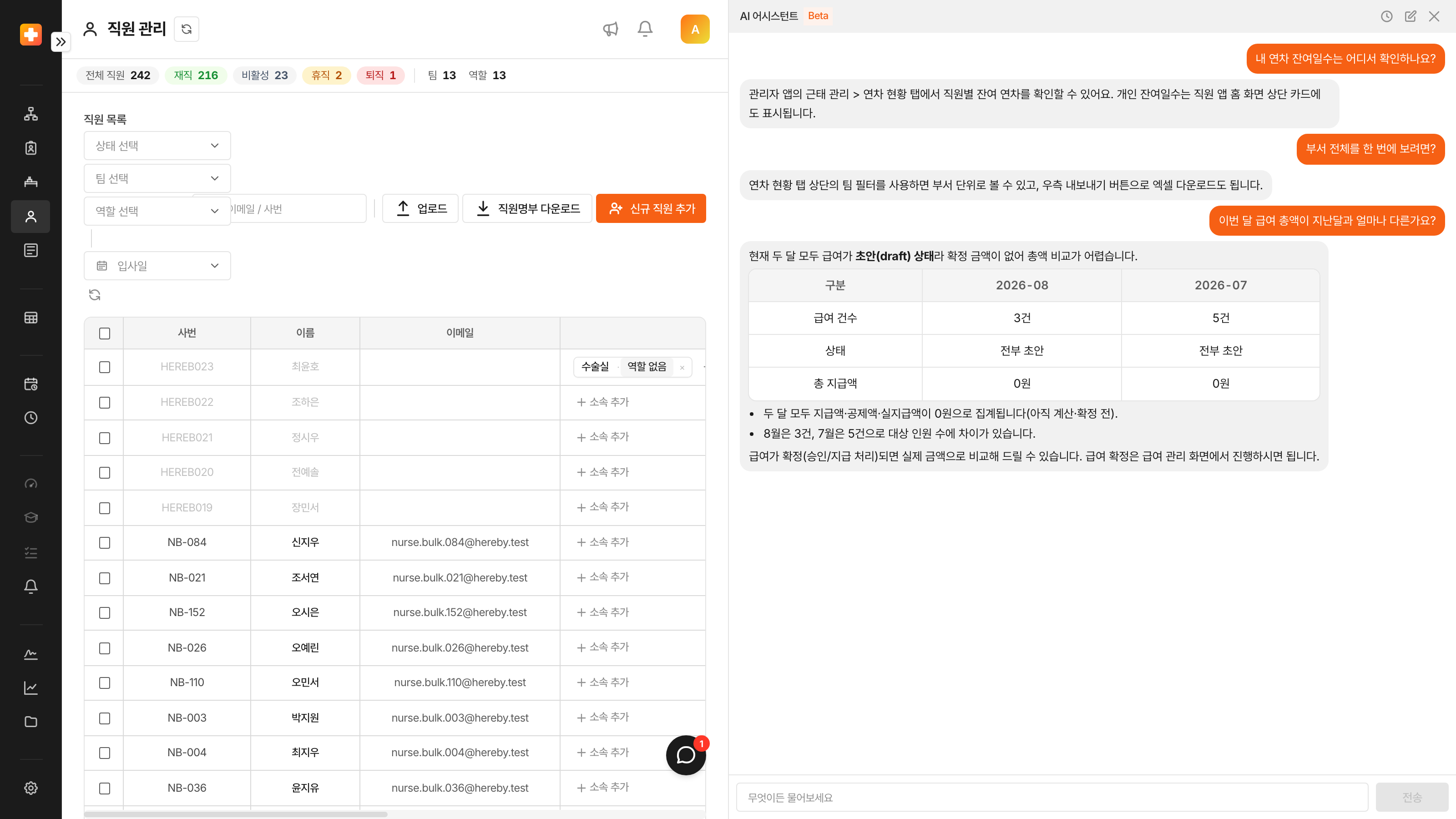Screen dimensions: 1456x819
Task: Open the 상태 선택 dropdown
Action: click(x=157, y=146)
